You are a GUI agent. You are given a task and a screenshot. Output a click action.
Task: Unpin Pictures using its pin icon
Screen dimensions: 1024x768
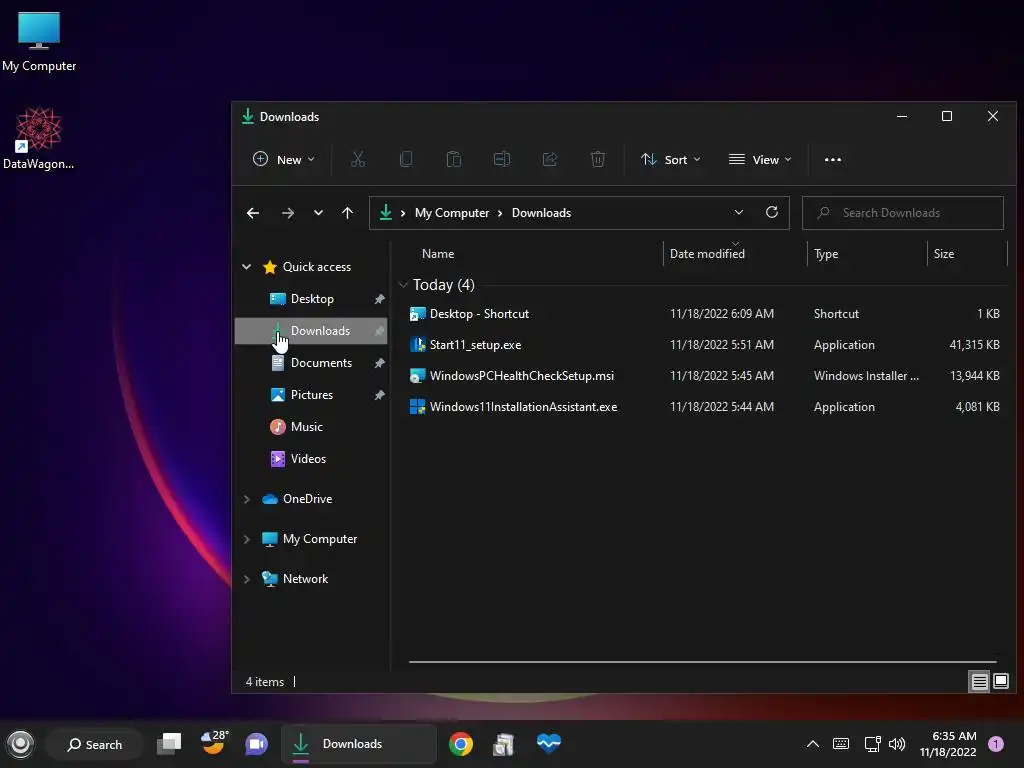(x=379, y=395)
